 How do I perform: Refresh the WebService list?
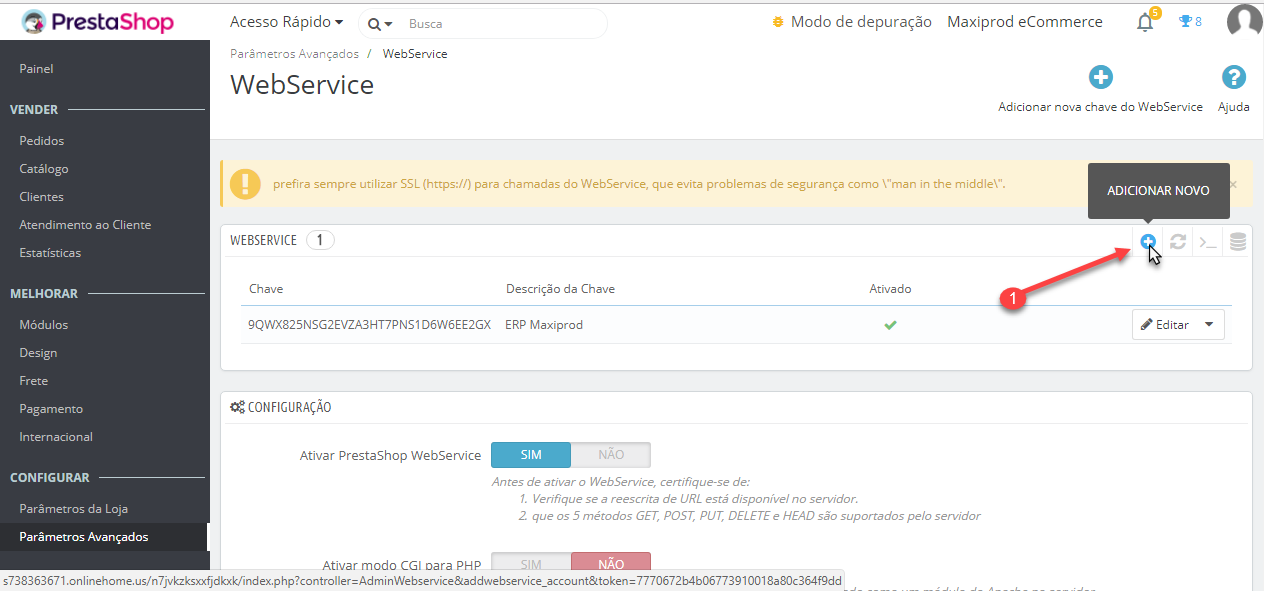point(1178,241)
